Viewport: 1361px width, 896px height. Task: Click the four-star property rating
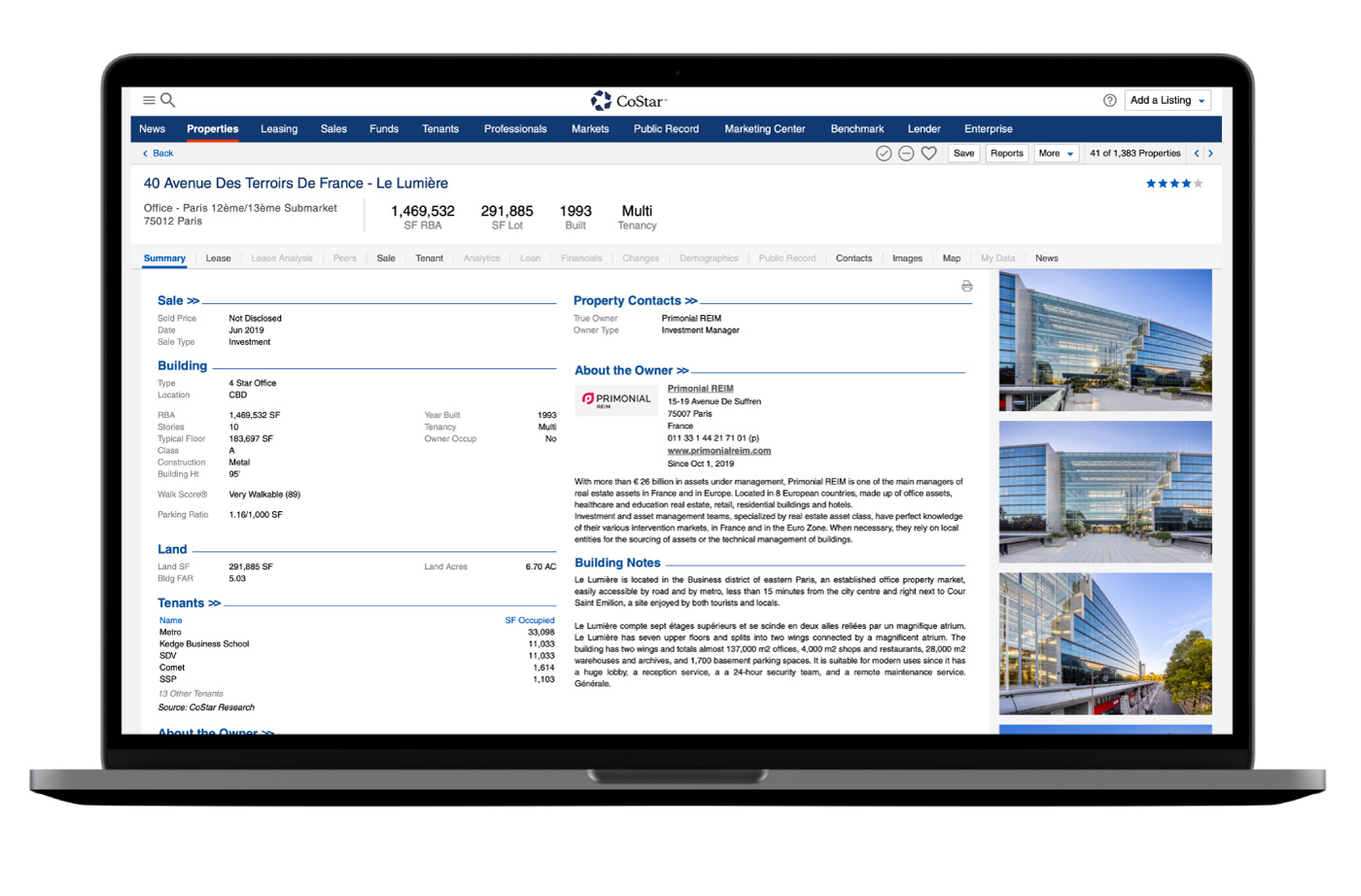(1174, 184)
